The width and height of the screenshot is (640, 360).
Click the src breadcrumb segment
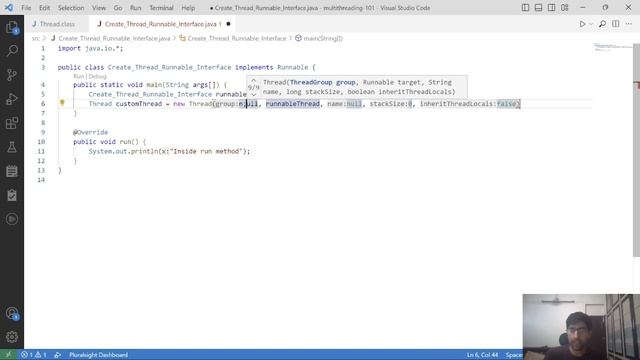(x=36, y=38)
